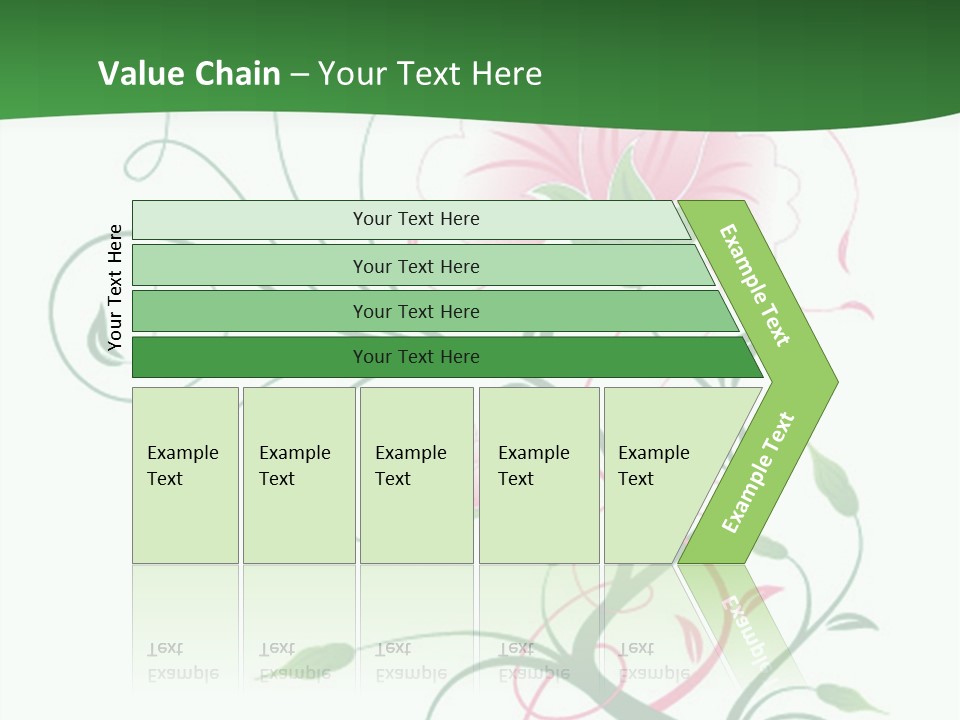Click the third horizontal green bar
The height and width of the screenshot is (720, 960).
(416, 311)
